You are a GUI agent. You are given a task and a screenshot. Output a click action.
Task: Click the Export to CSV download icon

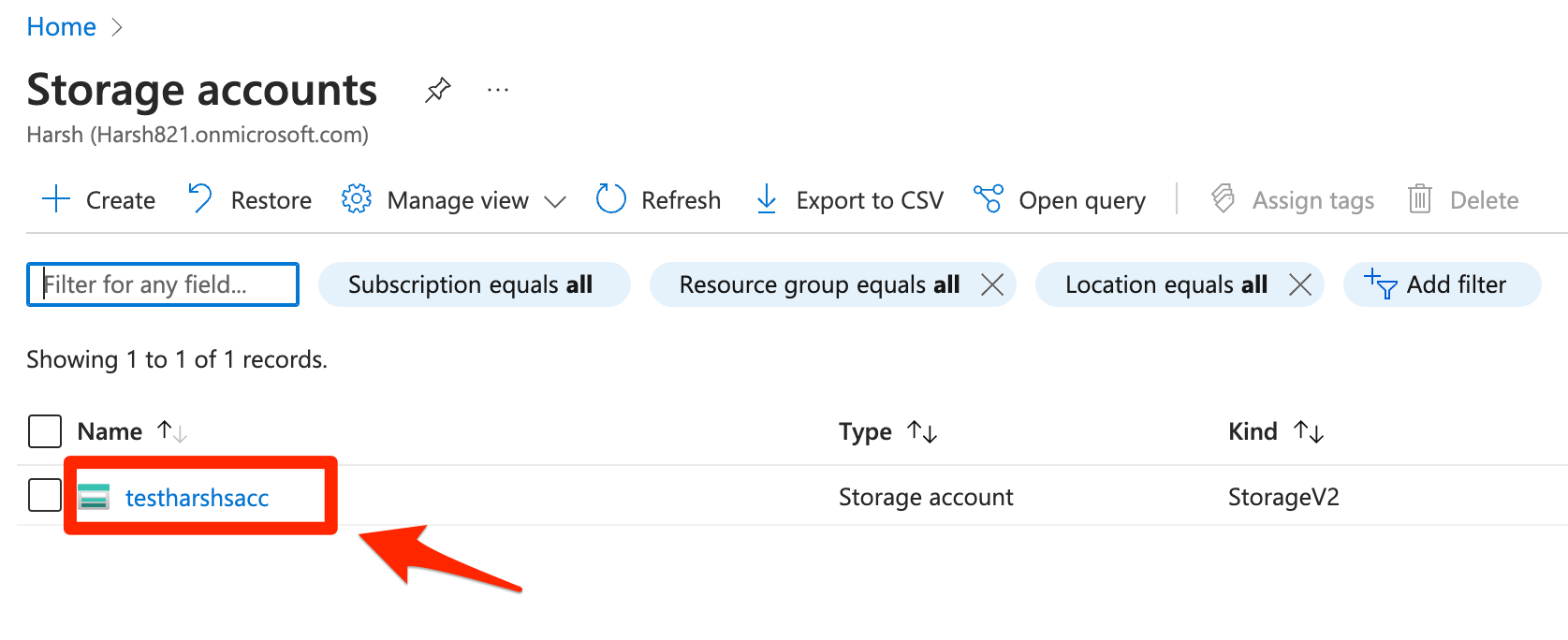767,199
